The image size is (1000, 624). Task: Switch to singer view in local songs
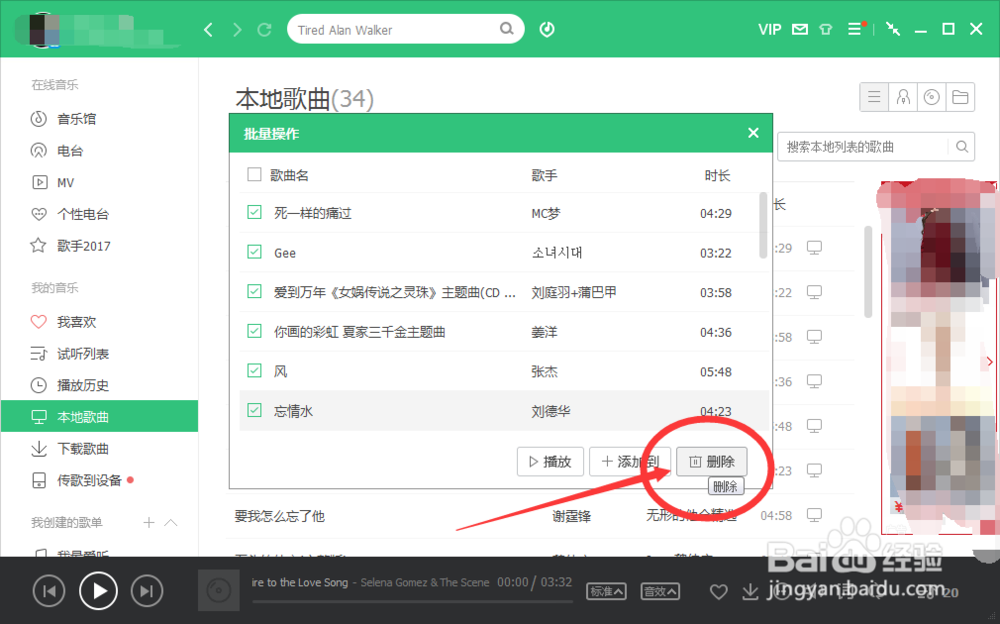point(903,97)
